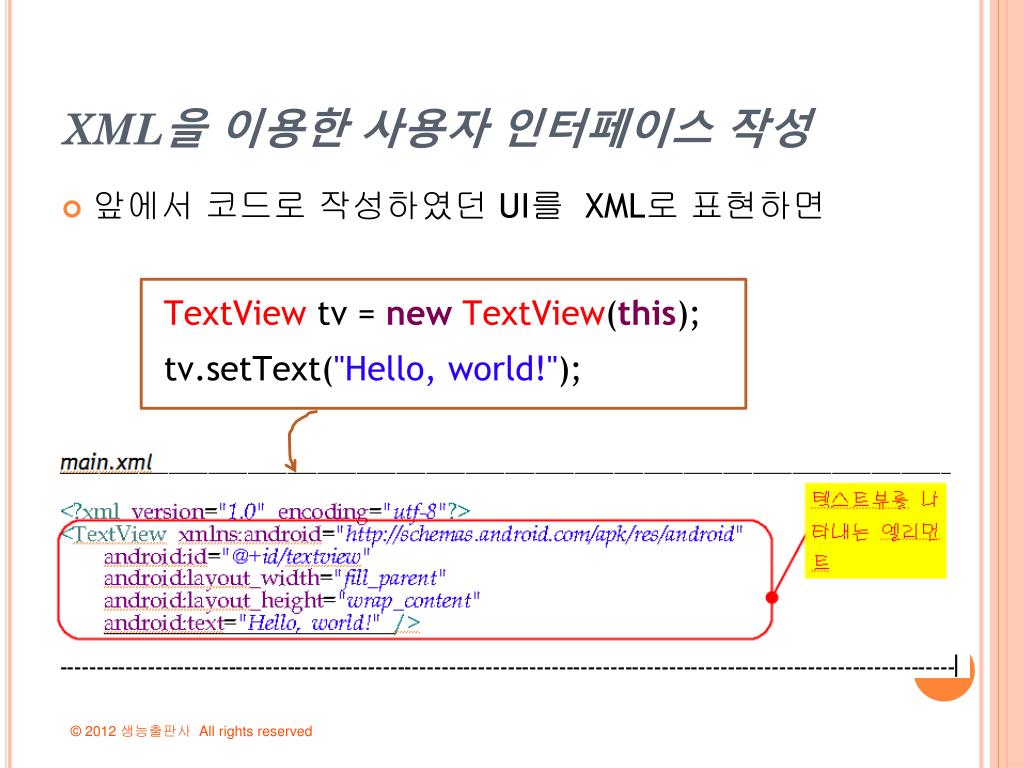Click the yellow note '텍스트뷰를 나타내는 엘리먼트'
1024x768 pixels.
875,531
